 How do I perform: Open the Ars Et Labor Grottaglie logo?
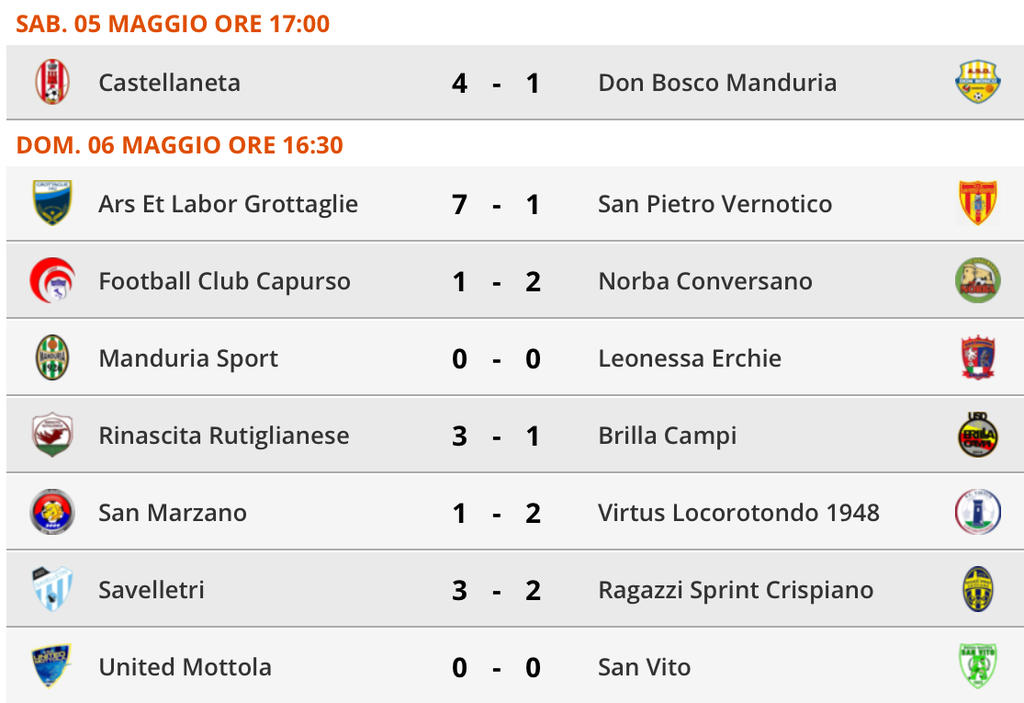tap(52, 203)
